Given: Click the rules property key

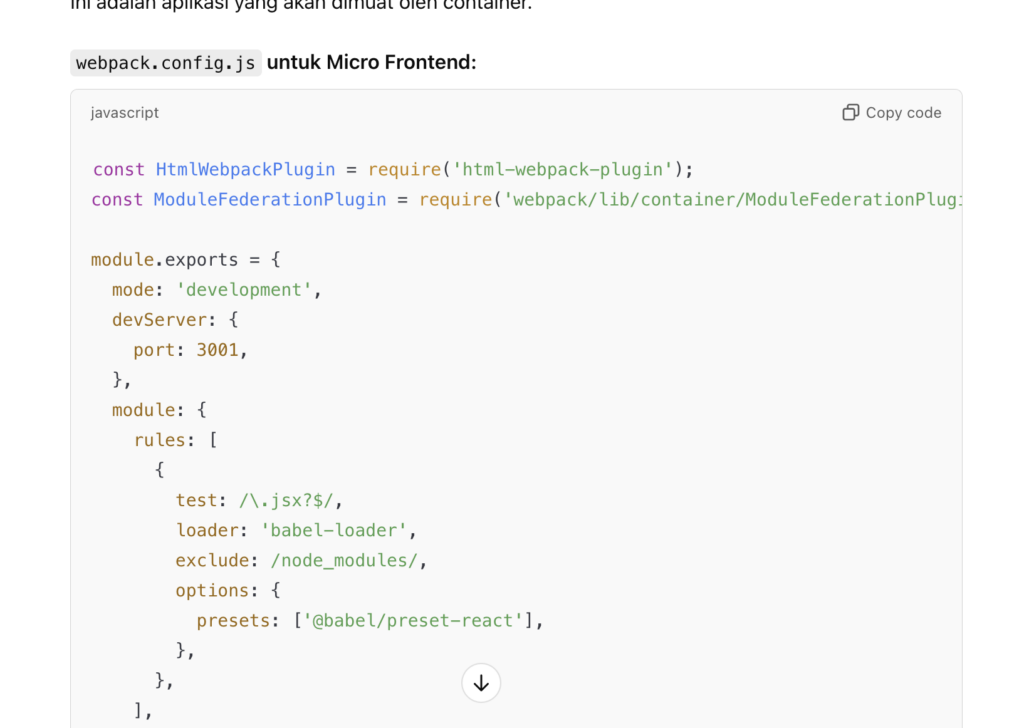Looking at the screenshot, I should [160, 440].
